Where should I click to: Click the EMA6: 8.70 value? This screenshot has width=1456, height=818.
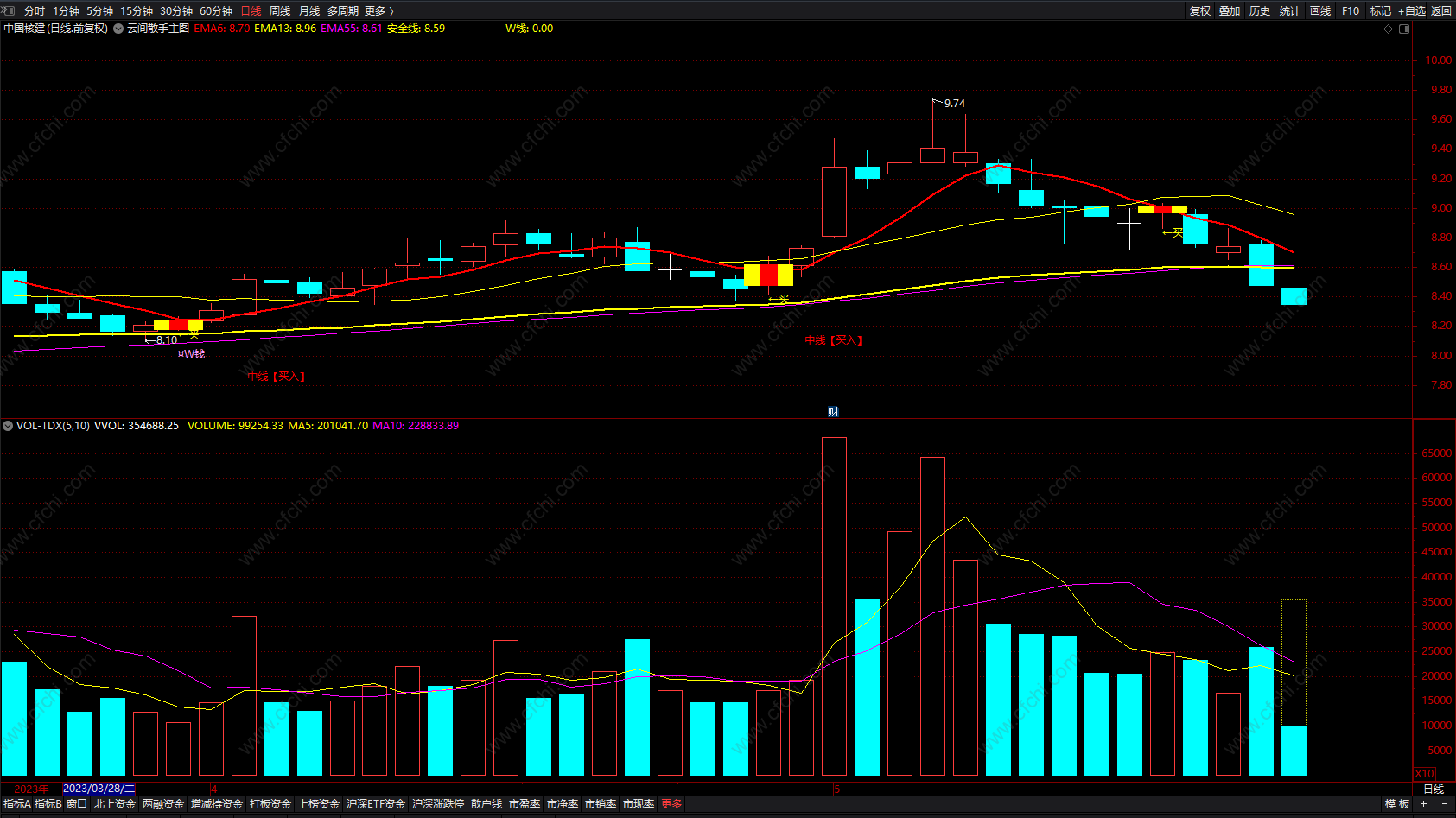click(x=222, y=29)
